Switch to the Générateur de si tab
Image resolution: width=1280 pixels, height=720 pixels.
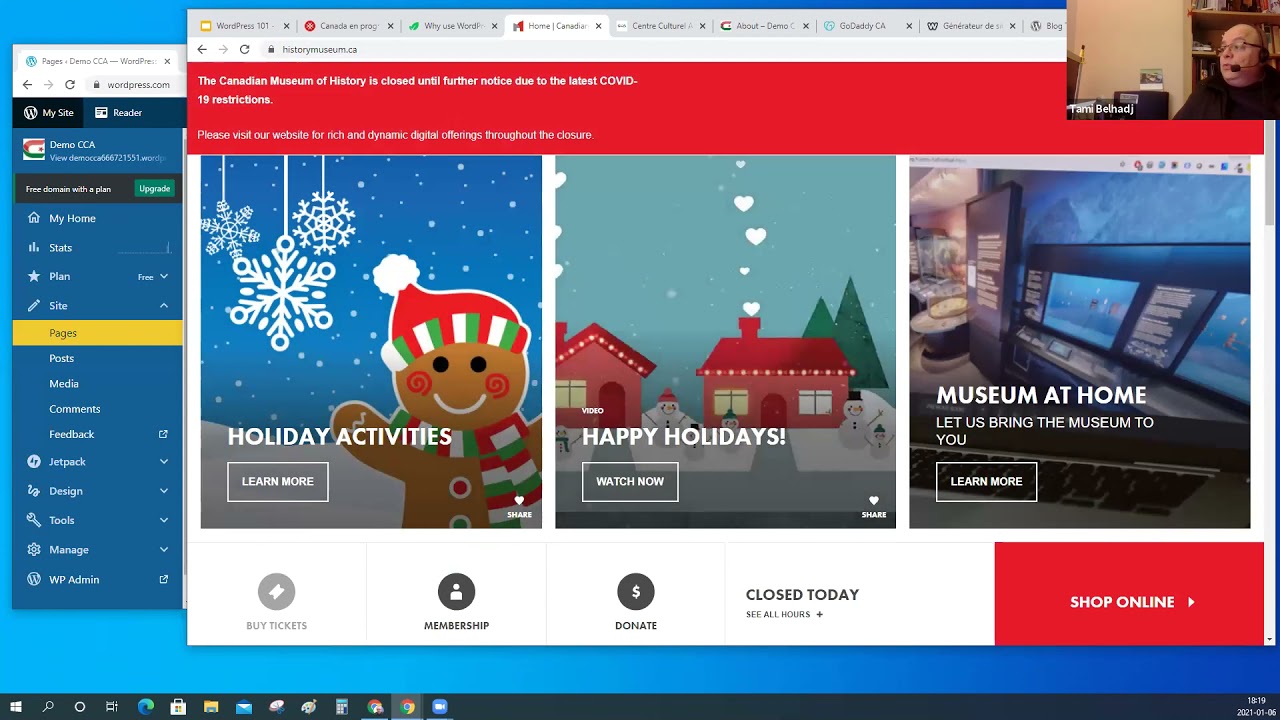tap(972, 26)
